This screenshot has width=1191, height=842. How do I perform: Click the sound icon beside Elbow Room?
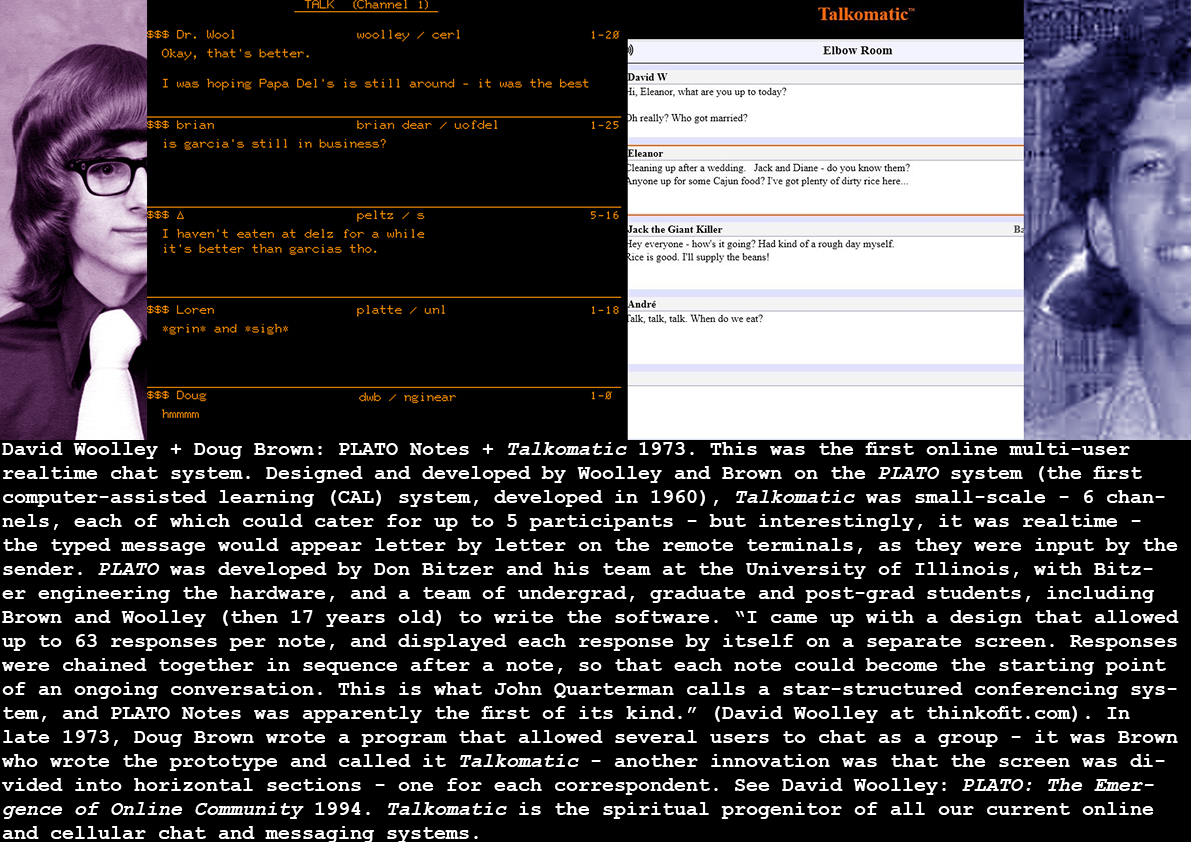coord(630,51)
